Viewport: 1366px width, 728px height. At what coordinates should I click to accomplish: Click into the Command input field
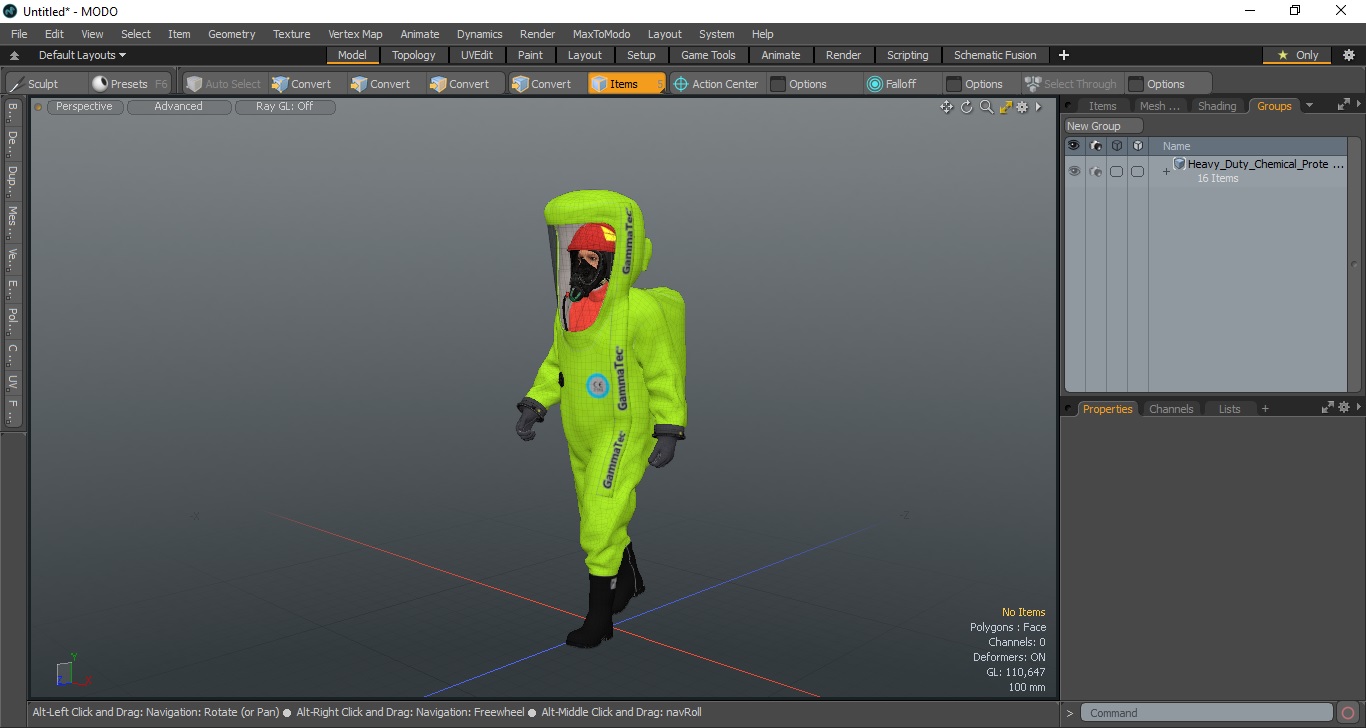click(1207, 713)
